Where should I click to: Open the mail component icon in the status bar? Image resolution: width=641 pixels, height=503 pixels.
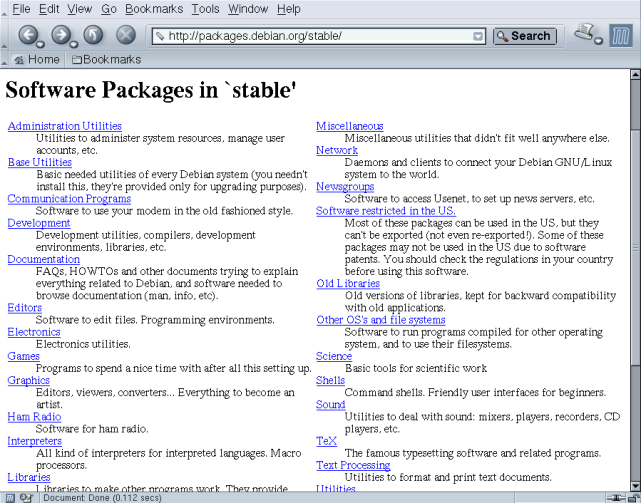(x=26, y=498)
